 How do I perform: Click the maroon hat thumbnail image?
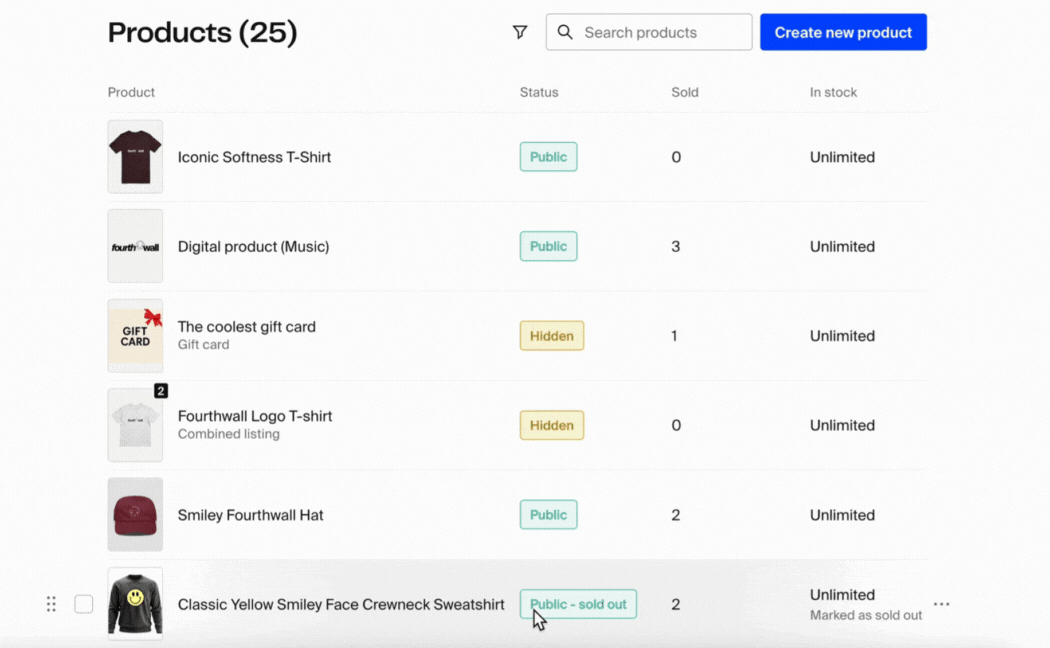click(x=135, y=514)
